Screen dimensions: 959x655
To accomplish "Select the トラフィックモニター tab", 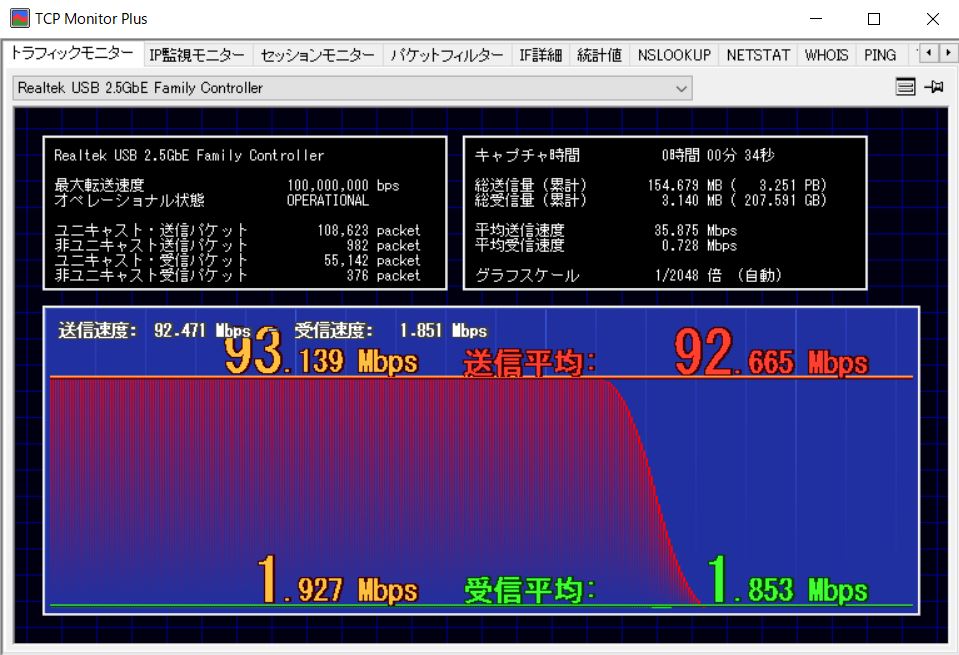I will [71, 54].
